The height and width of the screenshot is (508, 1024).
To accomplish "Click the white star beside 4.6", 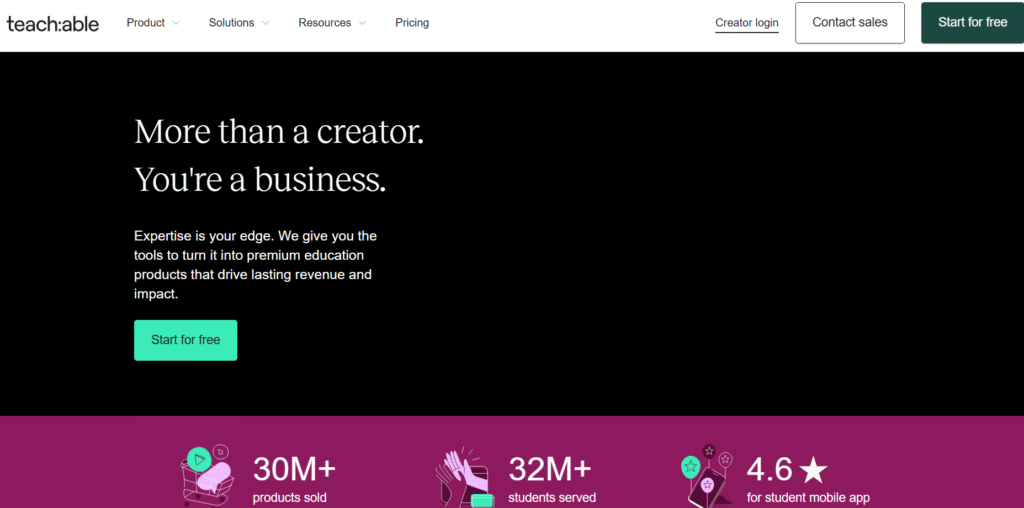I will coord(813,469).
